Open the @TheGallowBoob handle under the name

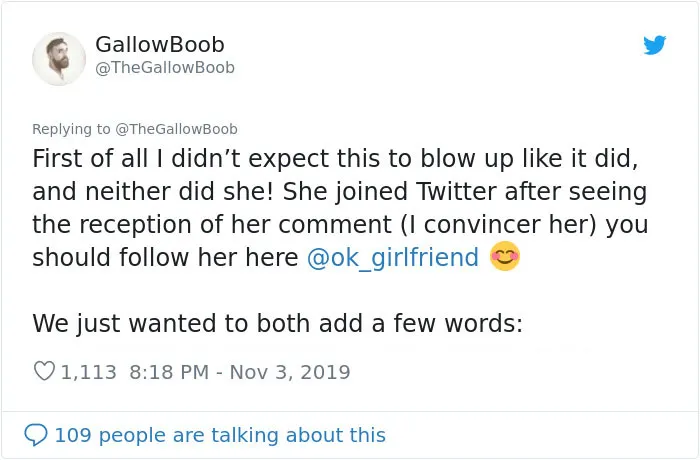165,68
